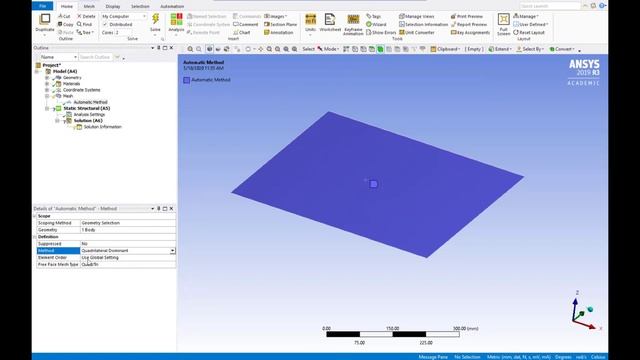Click the pan (four-arrow) toolbar icon
The image size is (640, 360).
(260, 49)
